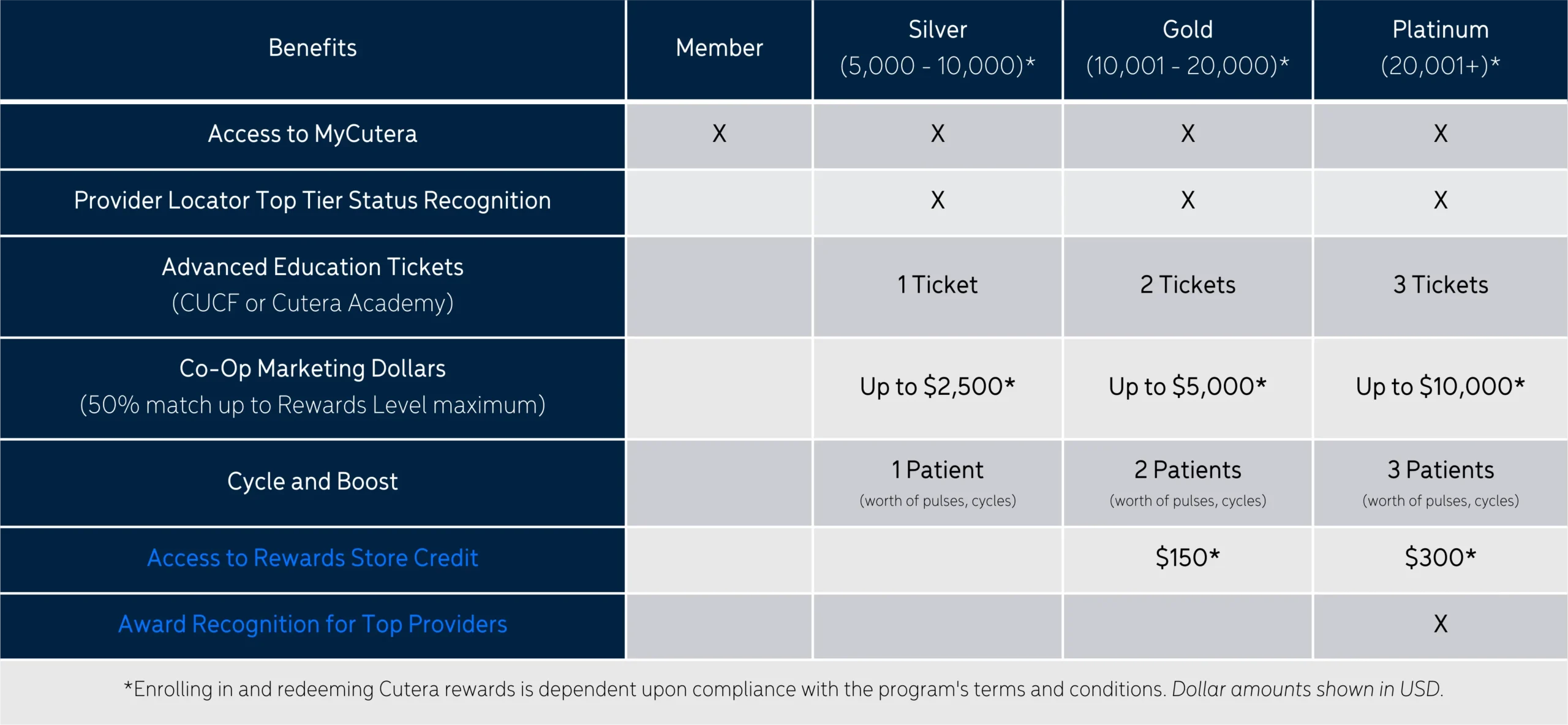Click Provider Locator Top Tier Status Recognition label
Viewport: 1568px width, 725px height.
click(x=312, y=201)
